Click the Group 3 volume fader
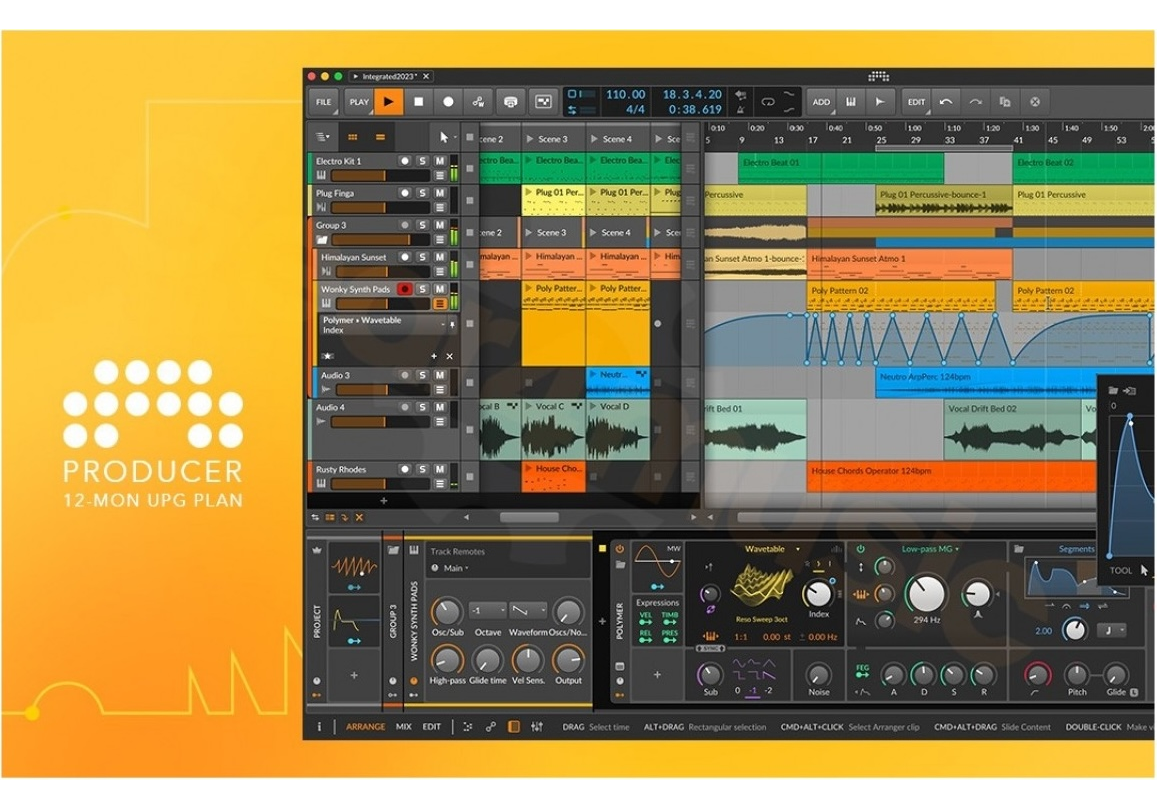Viewport: 1157px width, 810px height. (380, 240)
